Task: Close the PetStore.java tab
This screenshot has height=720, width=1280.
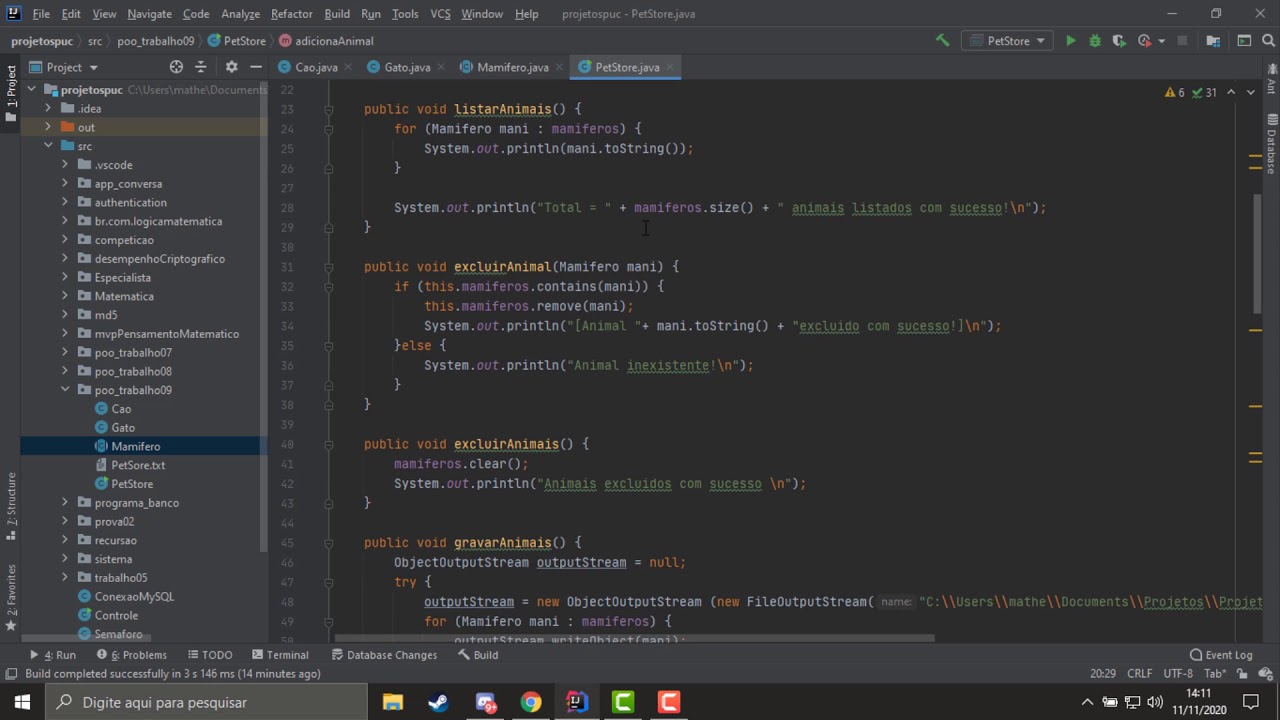Action: 670,67
